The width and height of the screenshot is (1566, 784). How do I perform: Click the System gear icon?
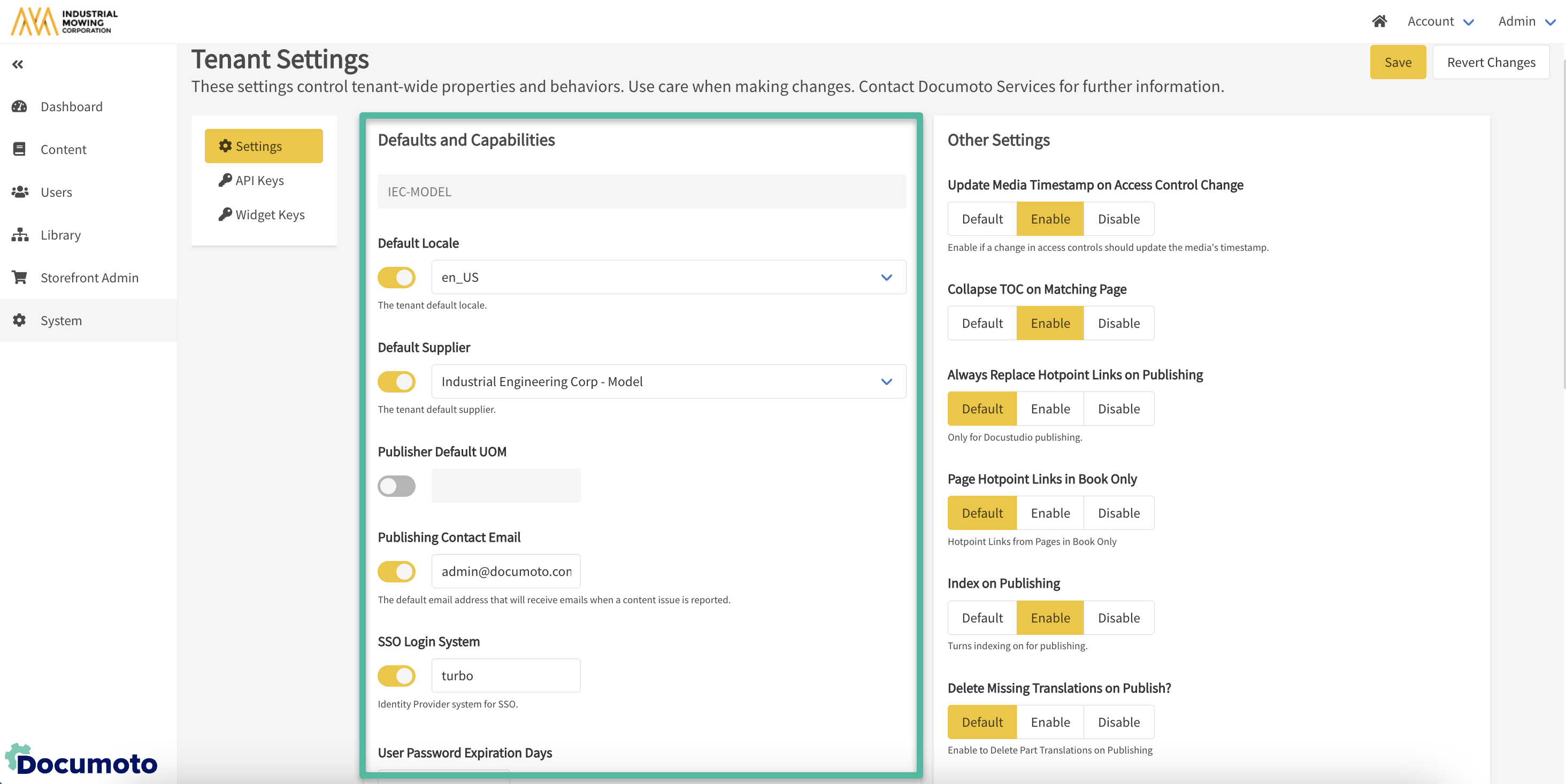19,320
